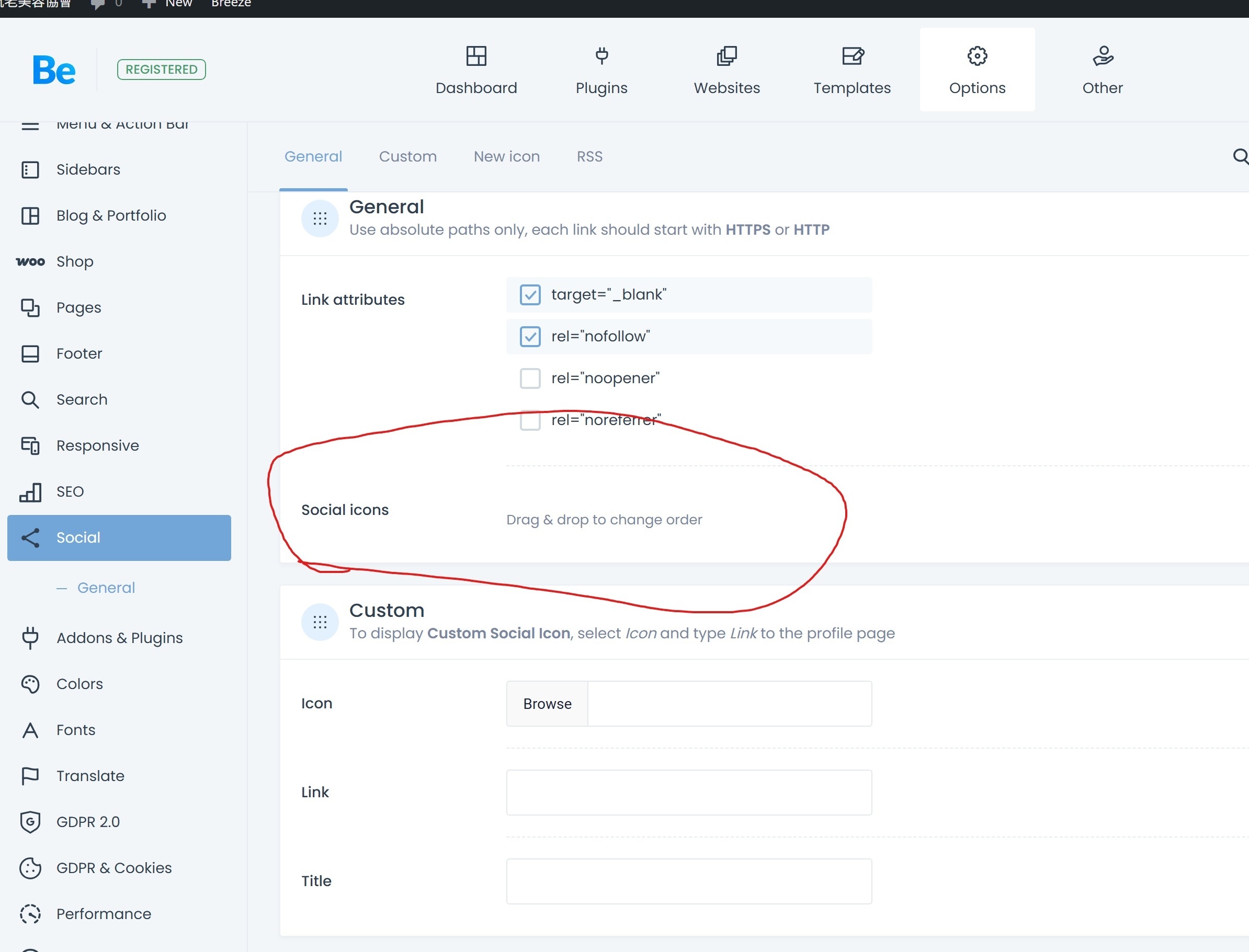Open the Other hand-person icon
This screenshot has width=1249, height=952.
(1102, 56)
